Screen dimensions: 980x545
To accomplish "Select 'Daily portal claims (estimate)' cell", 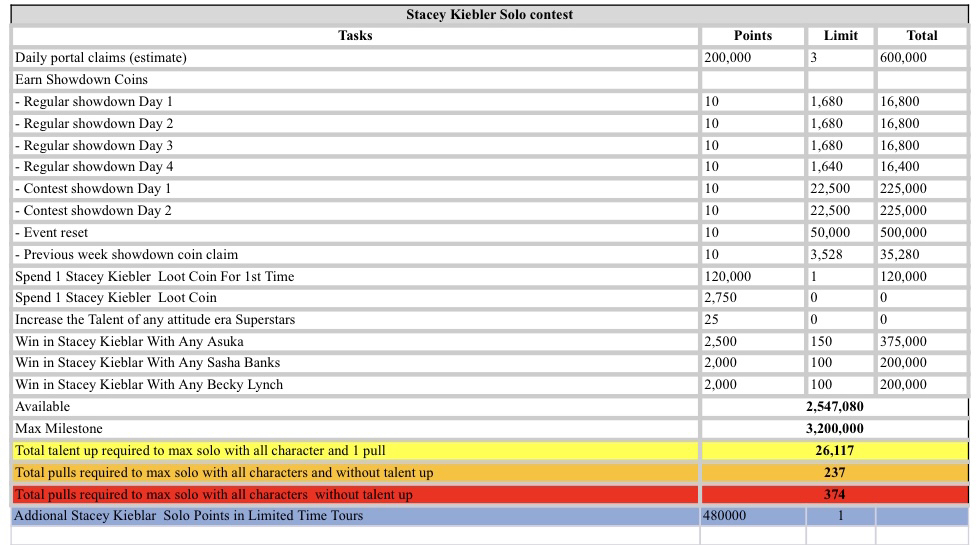I will pyautogui.click(x=355, y=58).
